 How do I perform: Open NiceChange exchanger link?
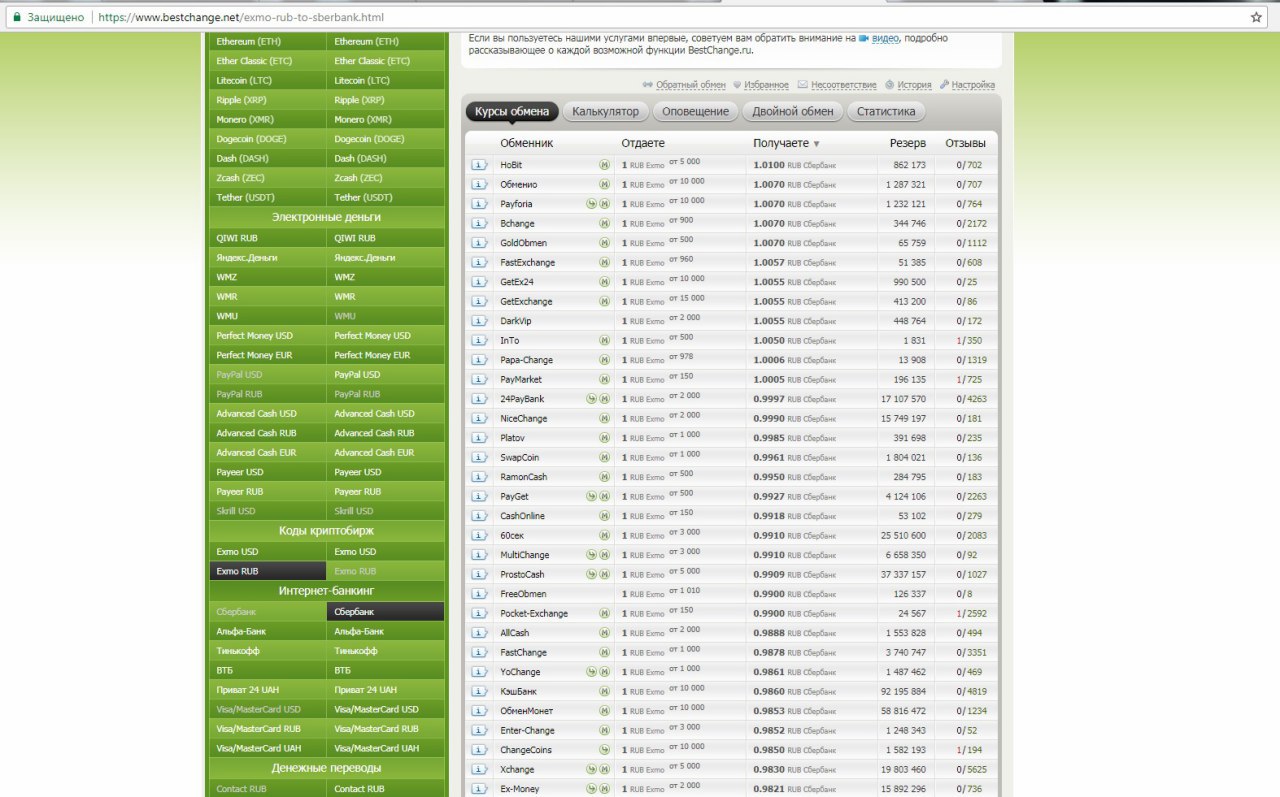point(524,419)
